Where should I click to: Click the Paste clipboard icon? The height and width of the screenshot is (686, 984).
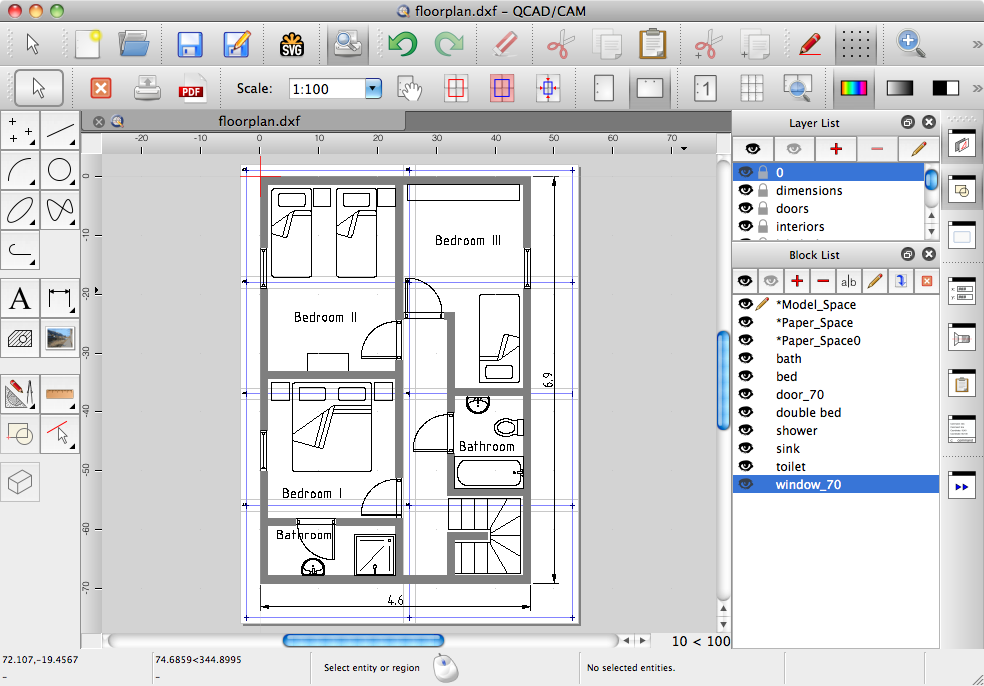653,44
